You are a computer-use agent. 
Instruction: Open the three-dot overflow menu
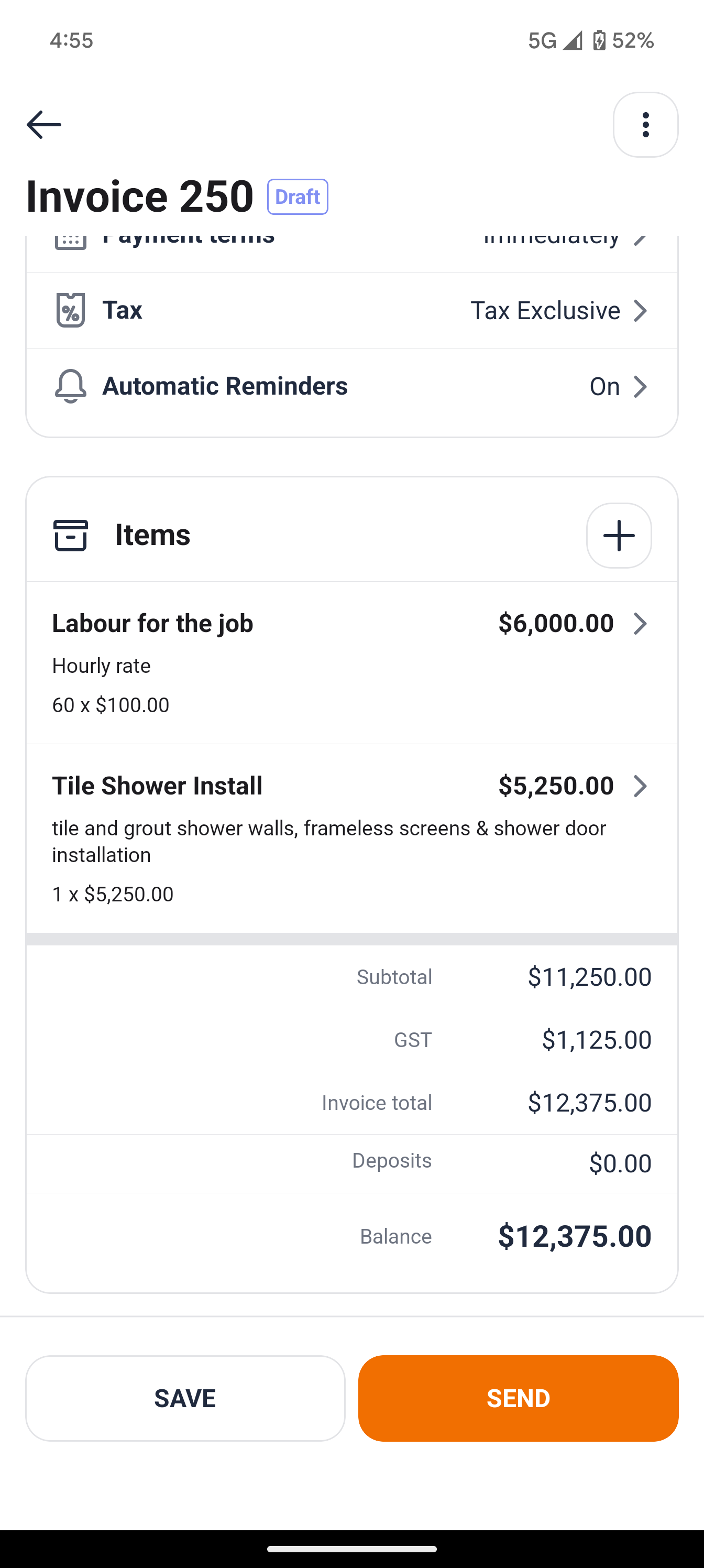pyautogui.click(x=645, y=125)
